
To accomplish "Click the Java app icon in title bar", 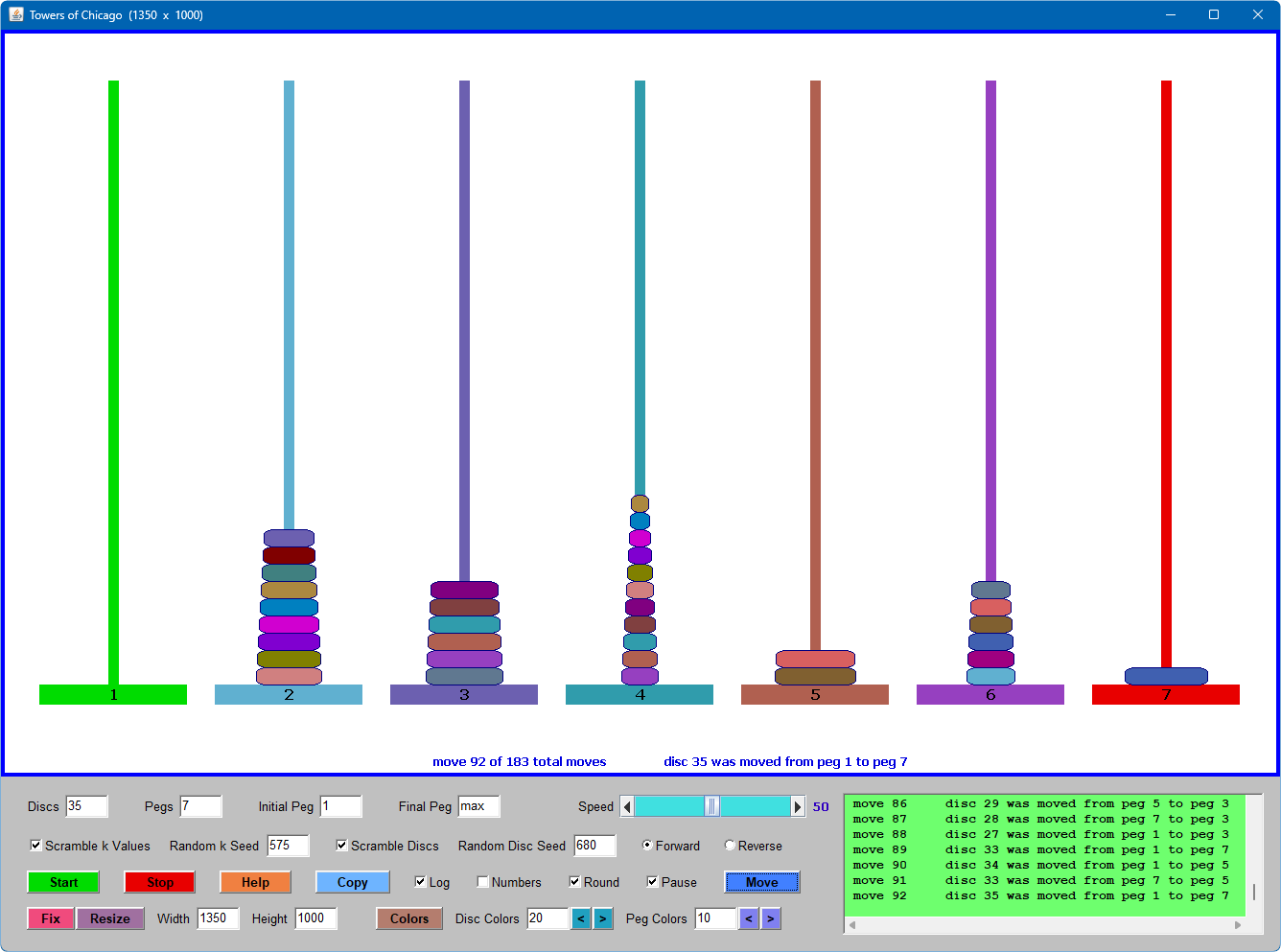I will click(x=15, y=14).
